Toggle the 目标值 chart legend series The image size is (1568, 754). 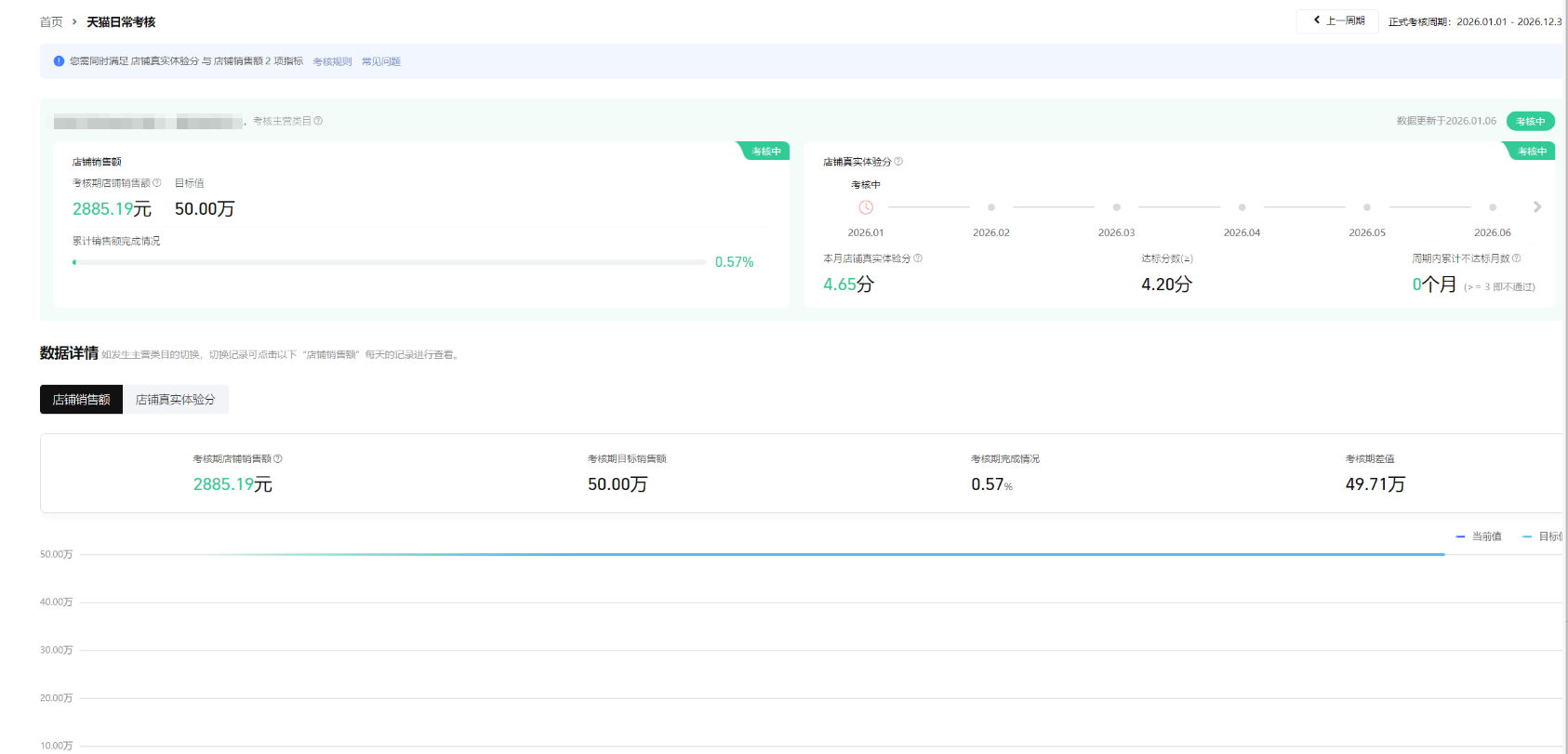click(1543, 536)
